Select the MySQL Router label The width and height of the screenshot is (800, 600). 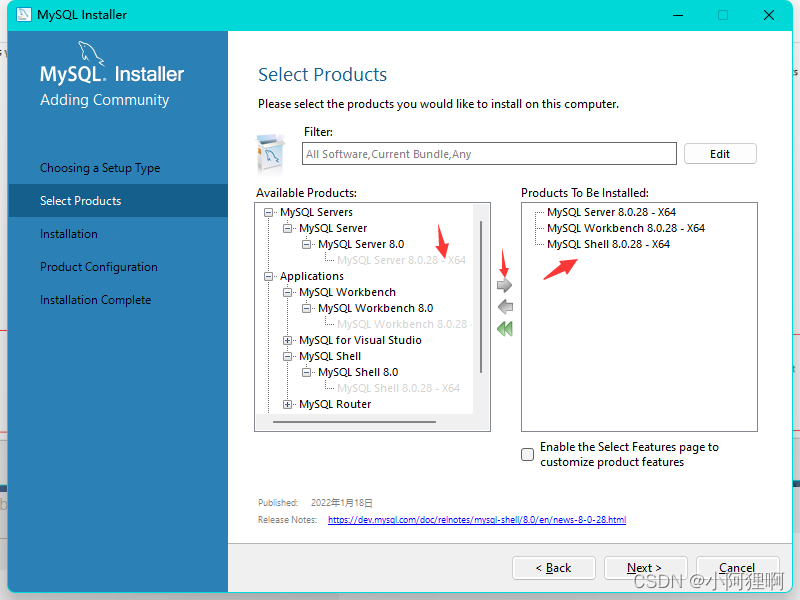click(335, 404)
